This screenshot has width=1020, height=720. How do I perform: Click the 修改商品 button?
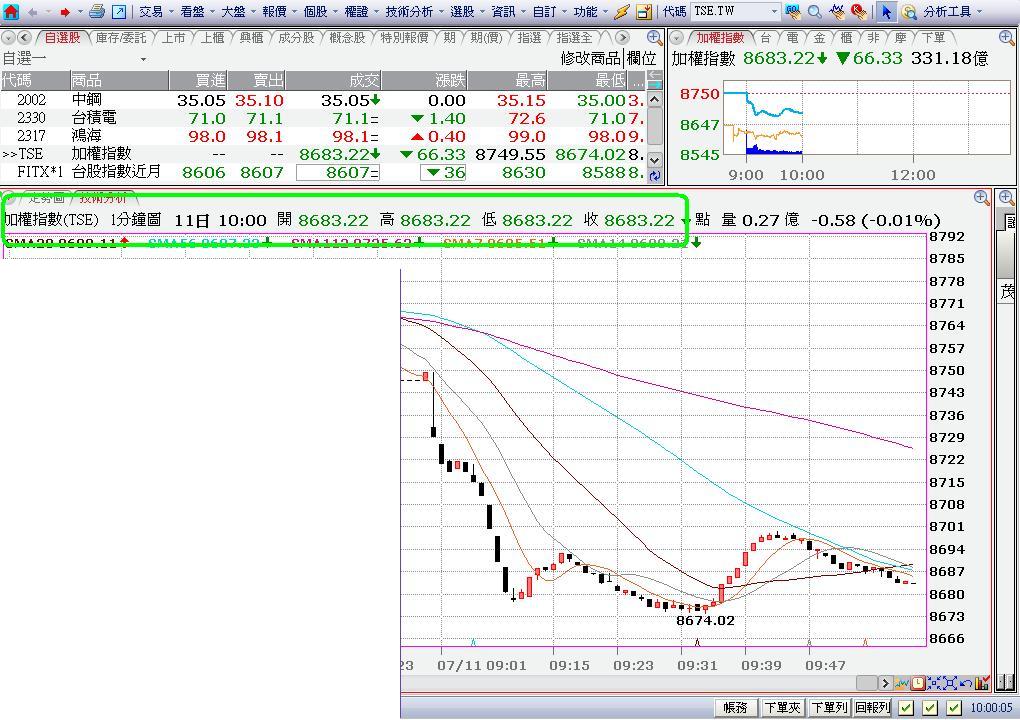point(590,59)
